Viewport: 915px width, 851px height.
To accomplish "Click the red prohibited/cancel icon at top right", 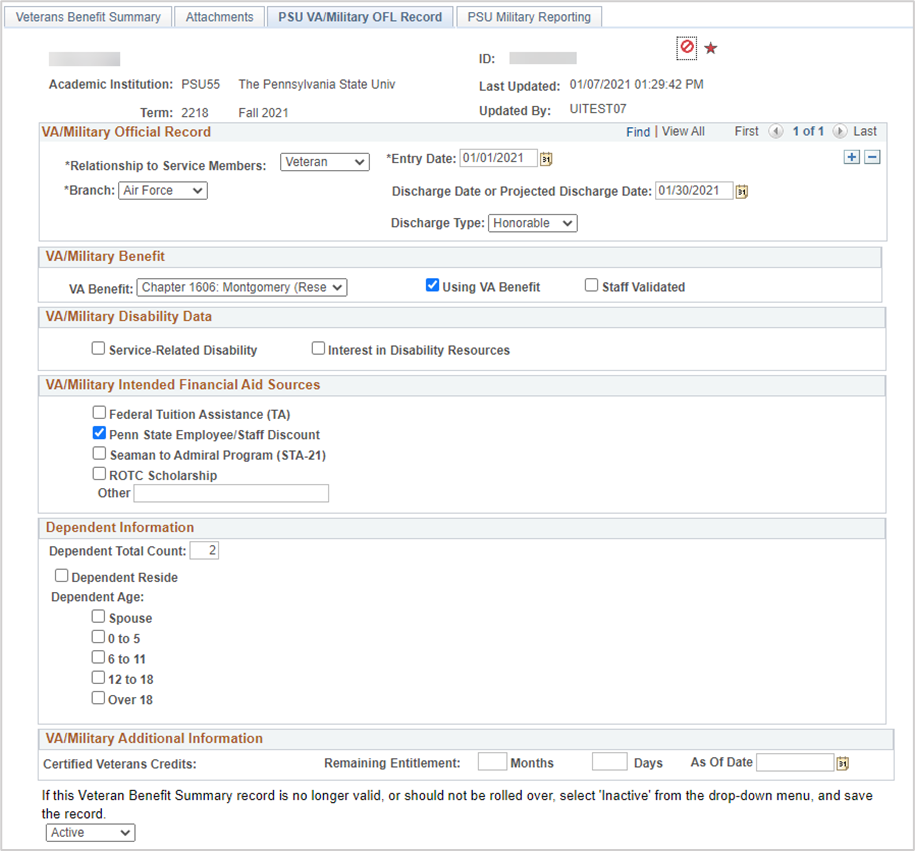I will click(x=686, y=47).
